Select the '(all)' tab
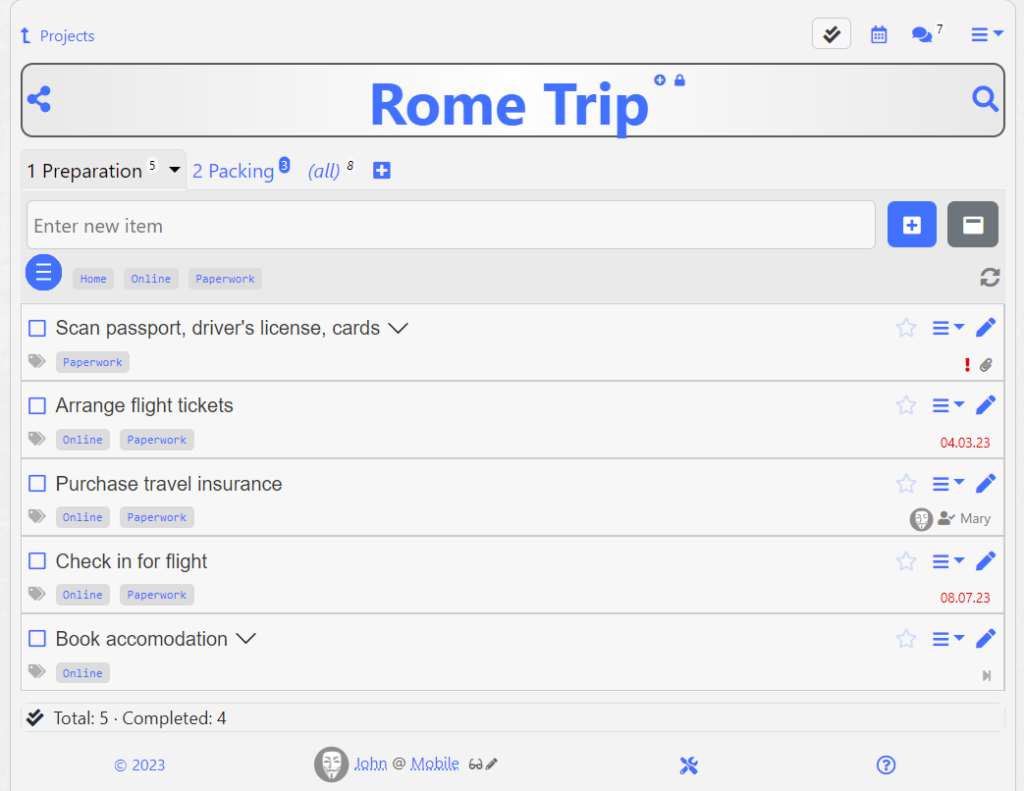This screenshot has width=1024, height=791. click(324, 171)
